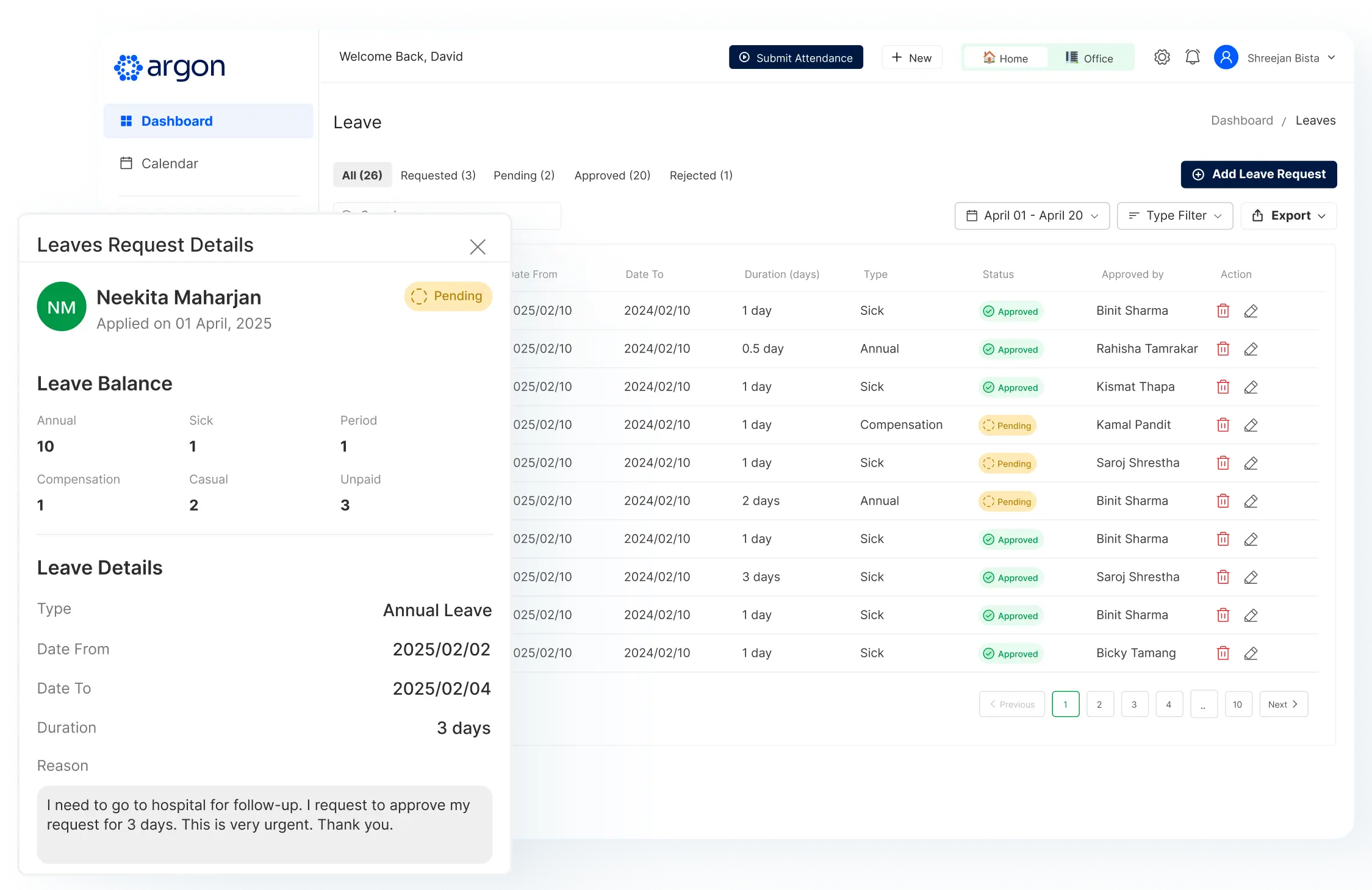Click the Submit Attendance button
The width and height of the screenshot is (1372, 890).
point(796,57)
